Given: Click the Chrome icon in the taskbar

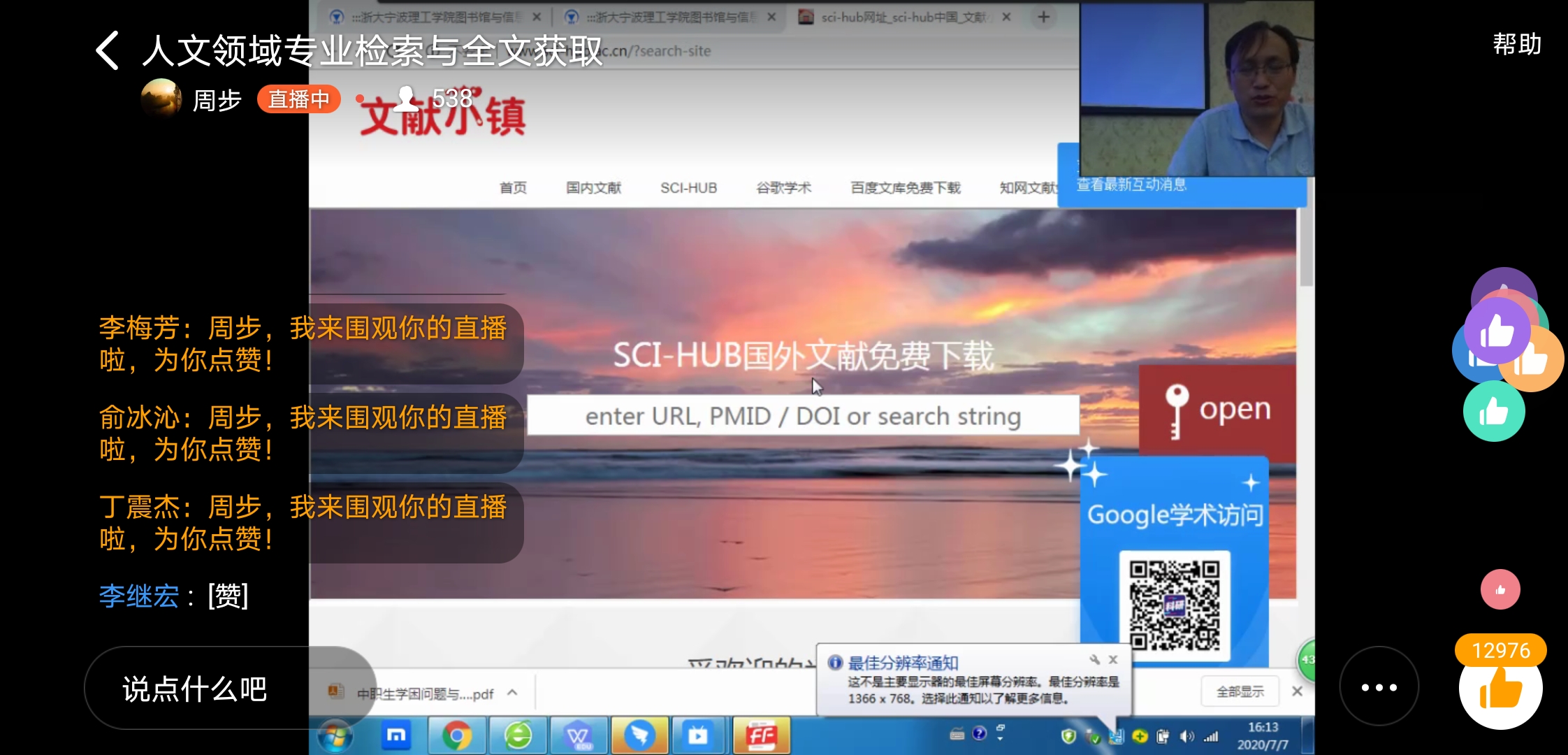Looking at the screenshot, I should 457,735.
